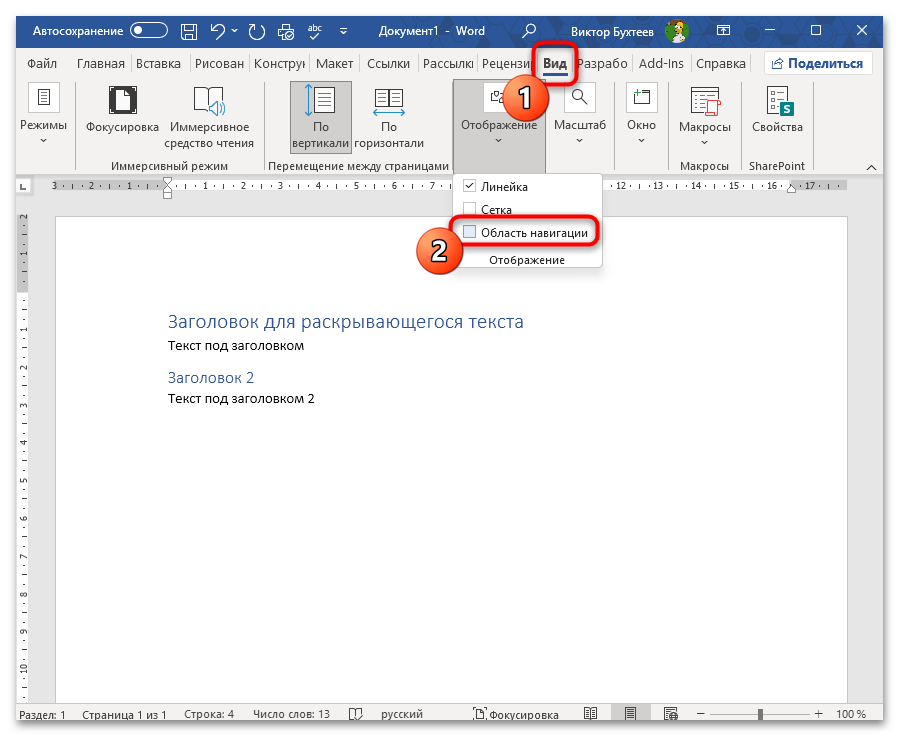Click the zoom slider in status bar
The height and width of the screenshot is (736, 899).
(x=761, y=715)
